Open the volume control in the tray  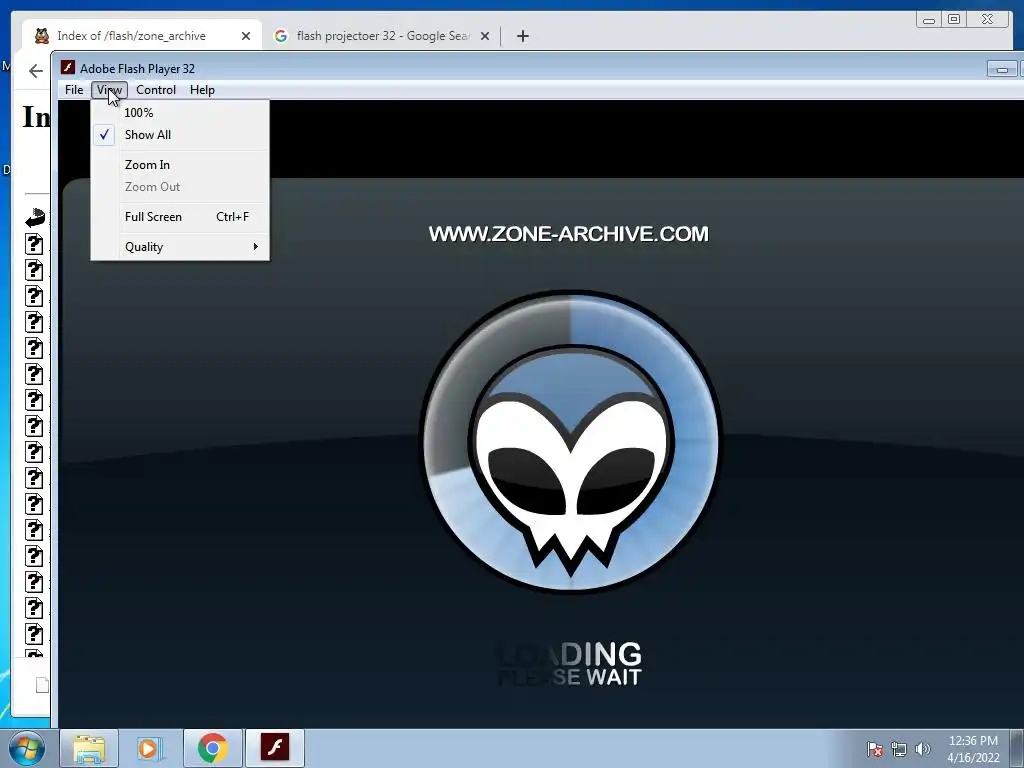click(x=923, y=749)
